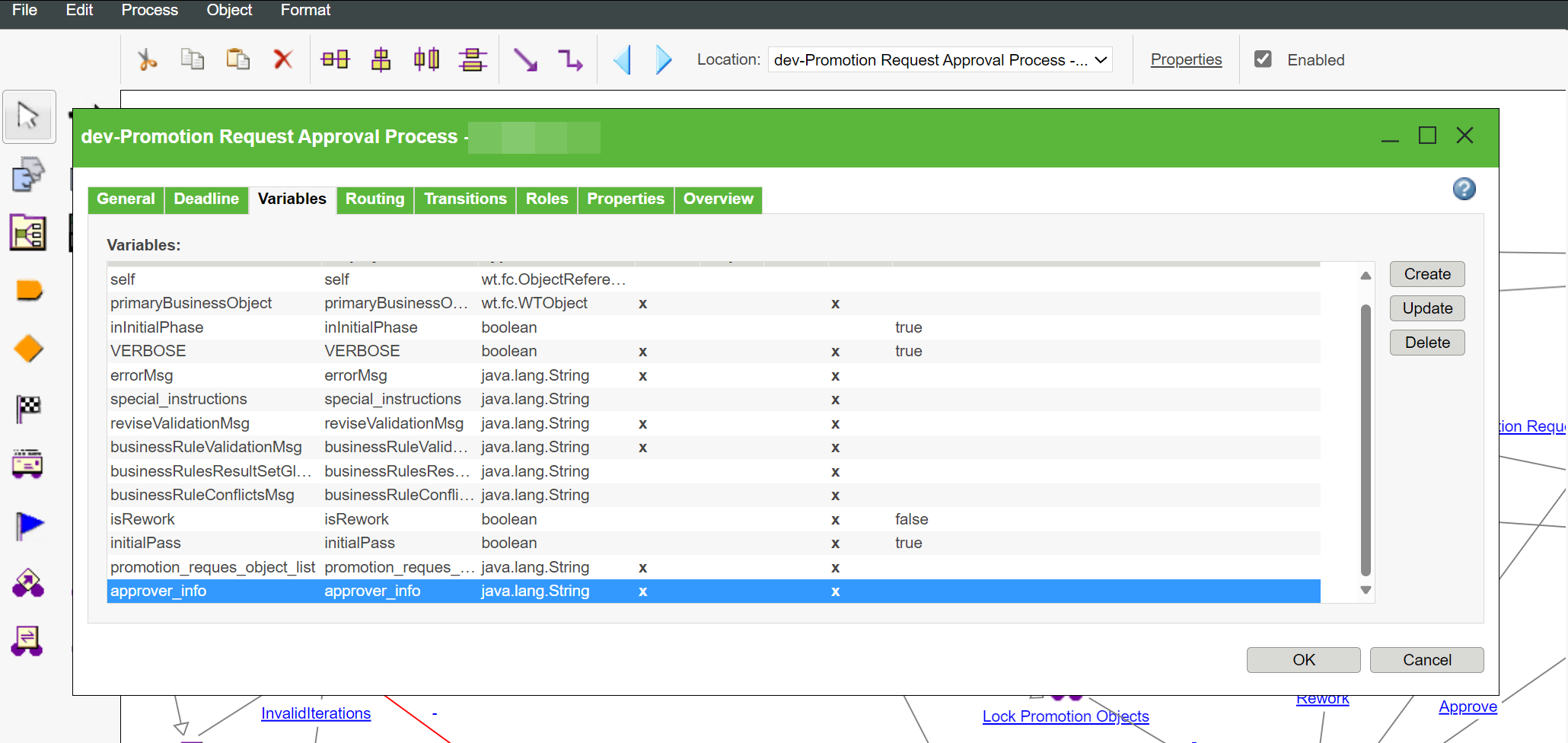Screen dimensions: 1568x743
Task: Paste from clipboard using toolbar icon
Action: tap(237, 59)
